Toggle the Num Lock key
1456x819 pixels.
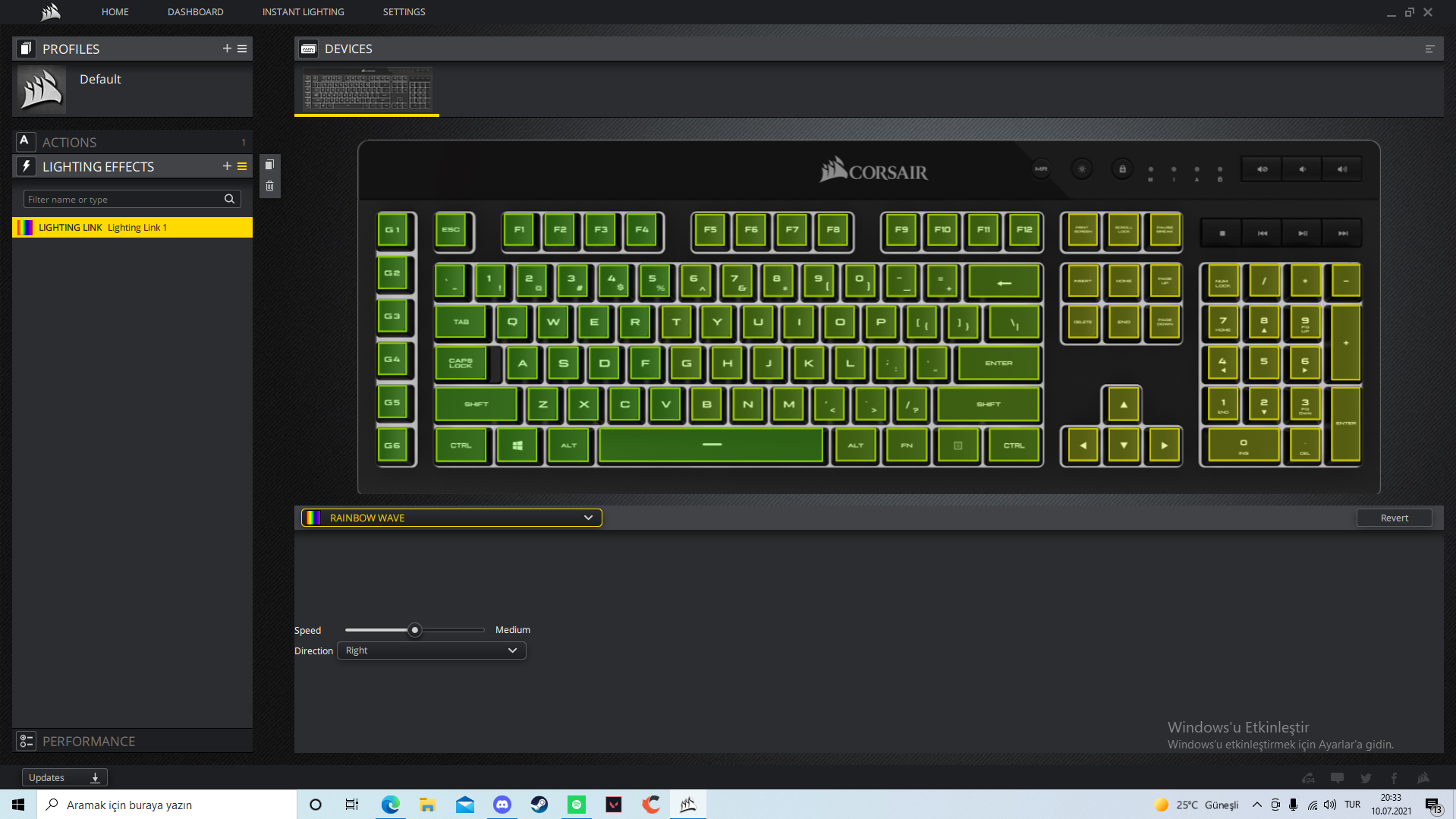click(x=1223, y=282)
